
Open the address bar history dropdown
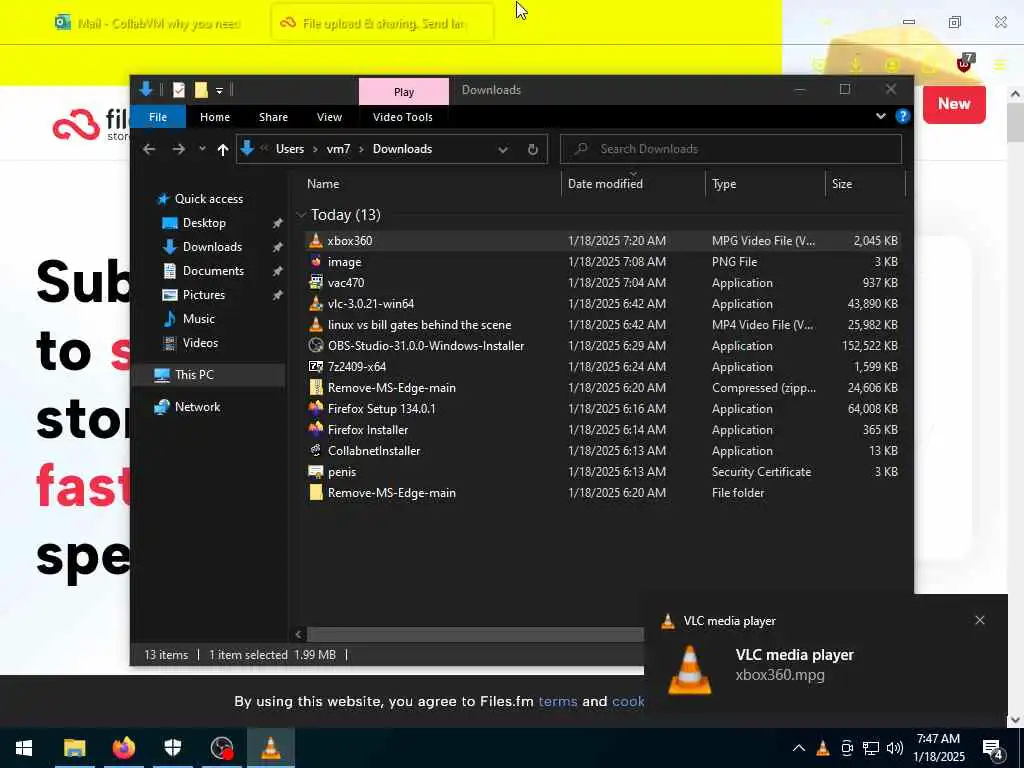click(503, 150)
